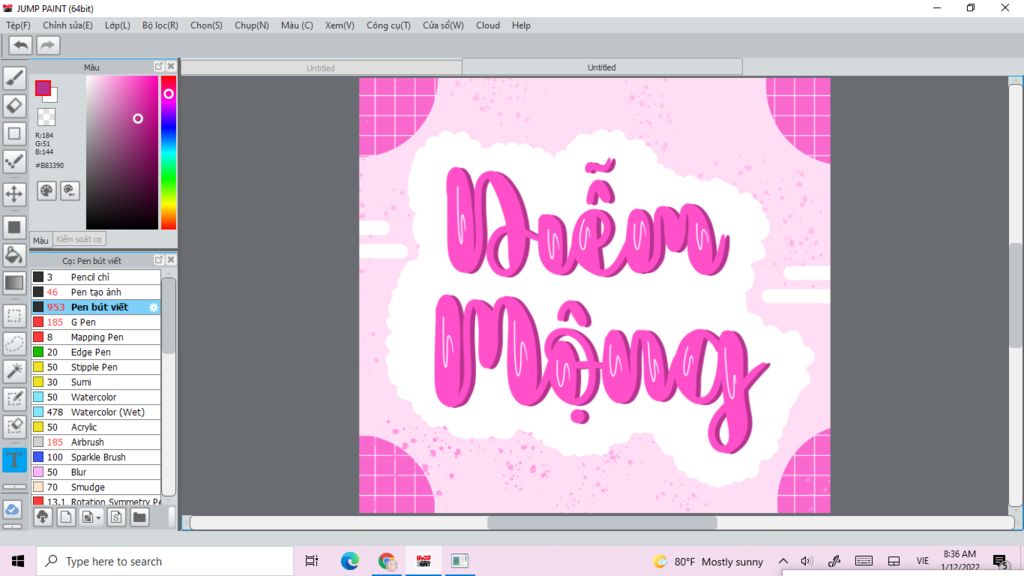Image resolution: width=1024 pixels, height=576 pixels.
Task: Click the cloud brush download icon
Action: point(43,517)
